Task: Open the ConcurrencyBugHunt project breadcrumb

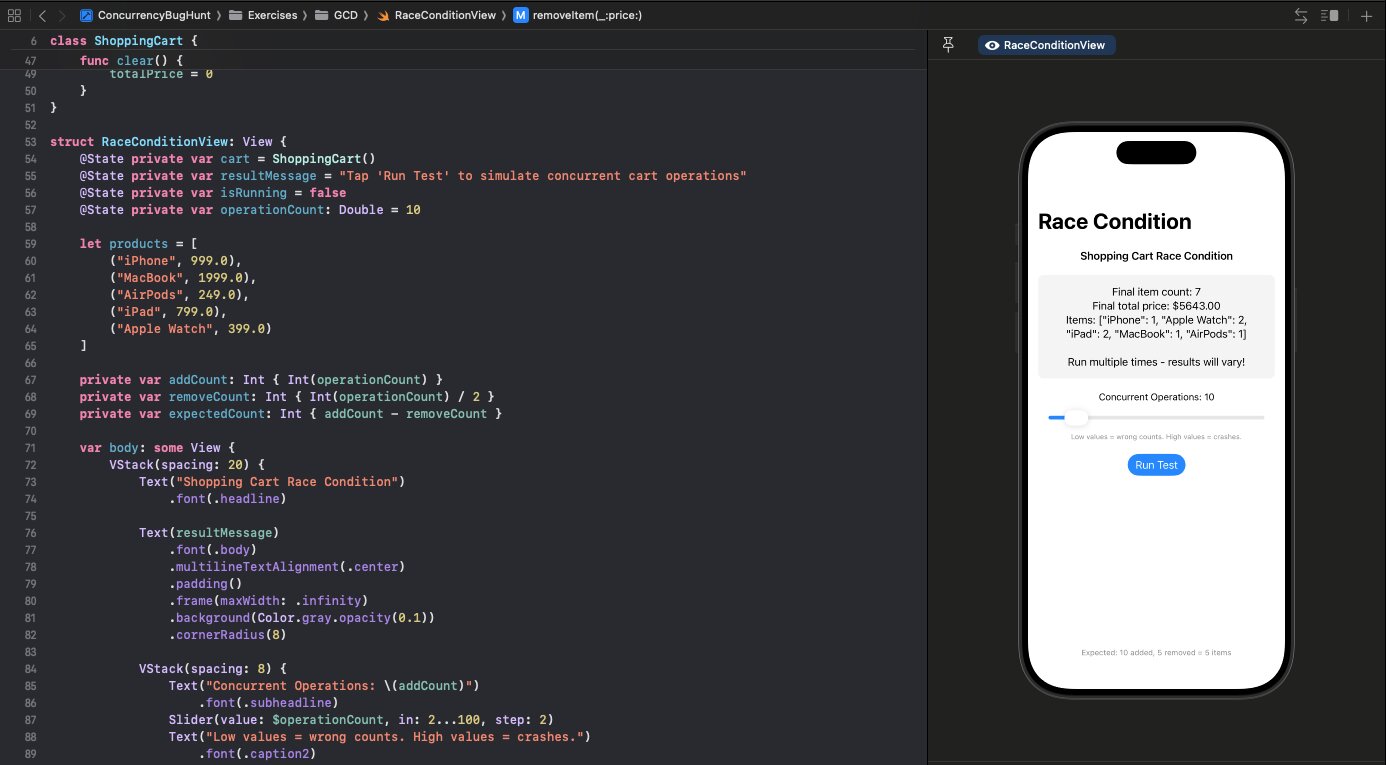Action: [x=154, y=16]
